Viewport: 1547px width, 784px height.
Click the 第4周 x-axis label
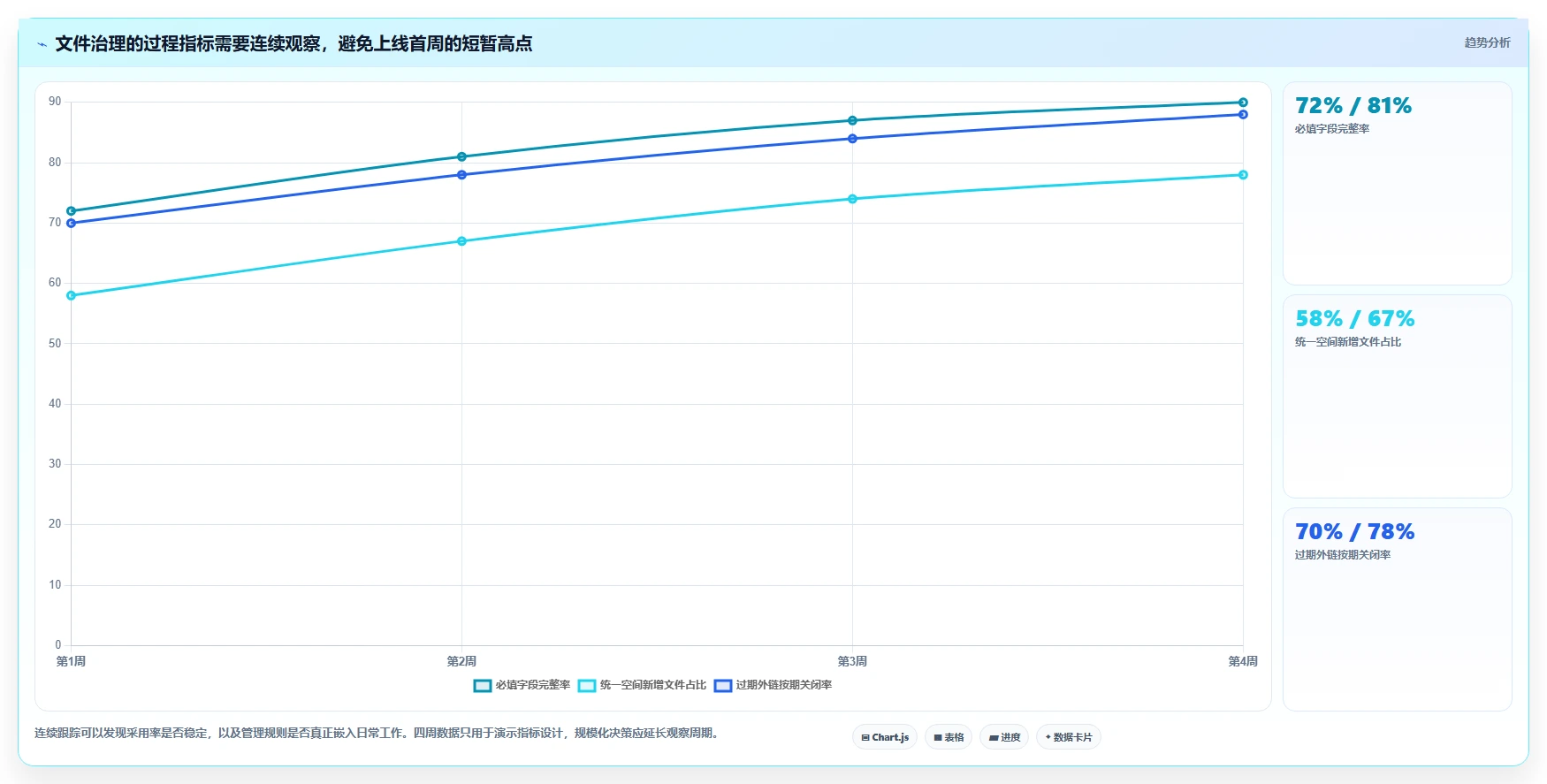(x=1243, y=661)
